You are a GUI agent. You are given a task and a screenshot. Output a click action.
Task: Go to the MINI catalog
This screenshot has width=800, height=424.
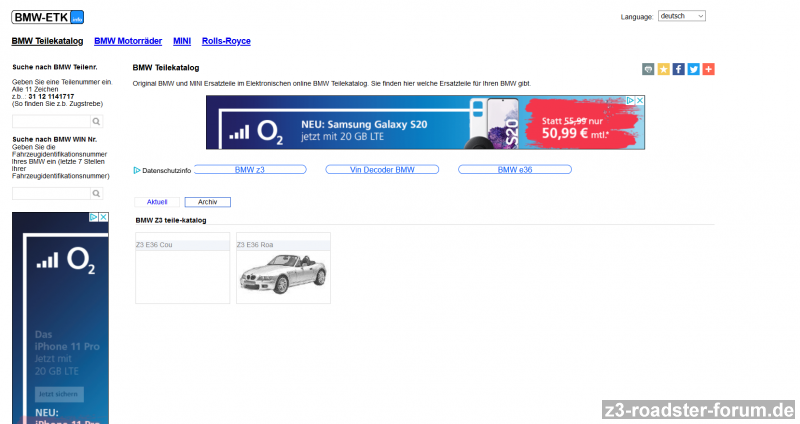(182, 41)
